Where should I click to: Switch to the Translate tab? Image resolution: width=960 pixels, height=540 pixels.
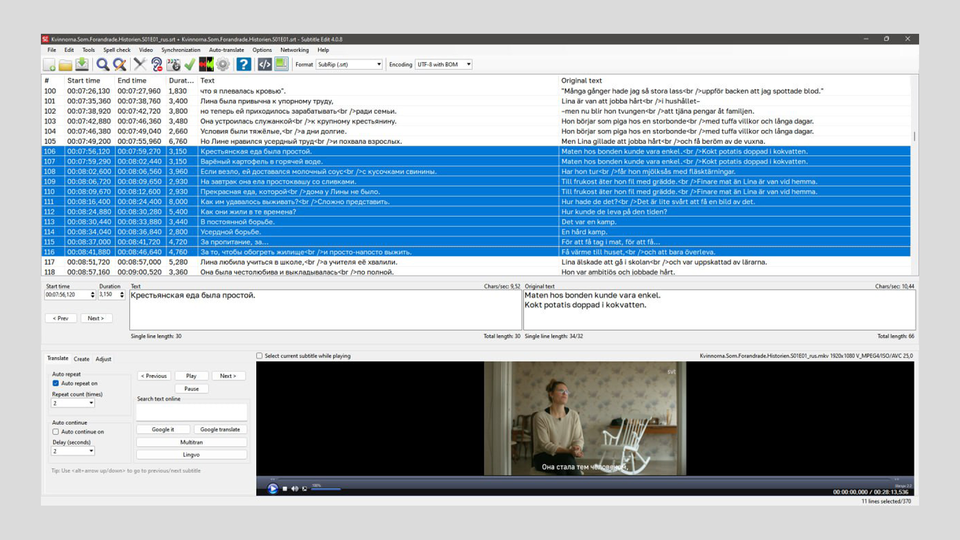click(x=58, y=358)
